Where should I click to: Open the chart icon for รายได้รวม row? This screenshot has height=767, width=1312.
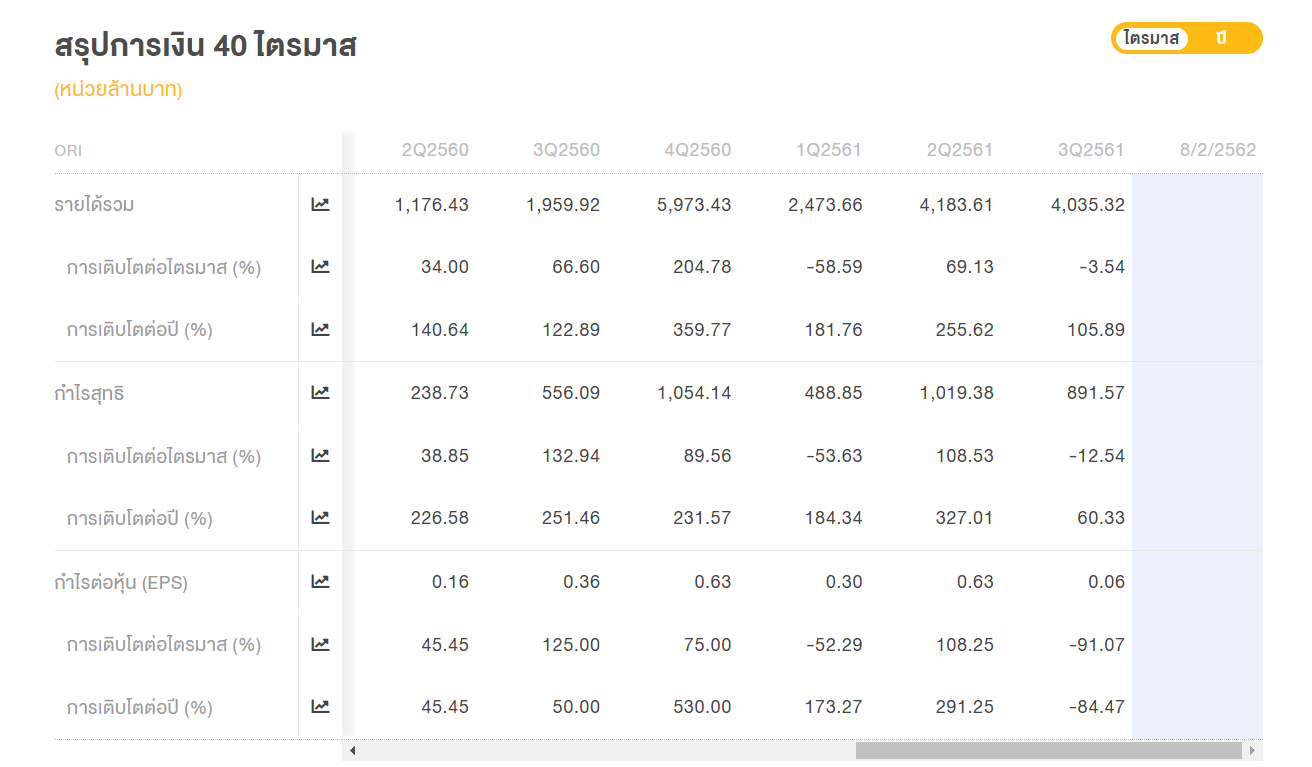[x=320, y=204]
